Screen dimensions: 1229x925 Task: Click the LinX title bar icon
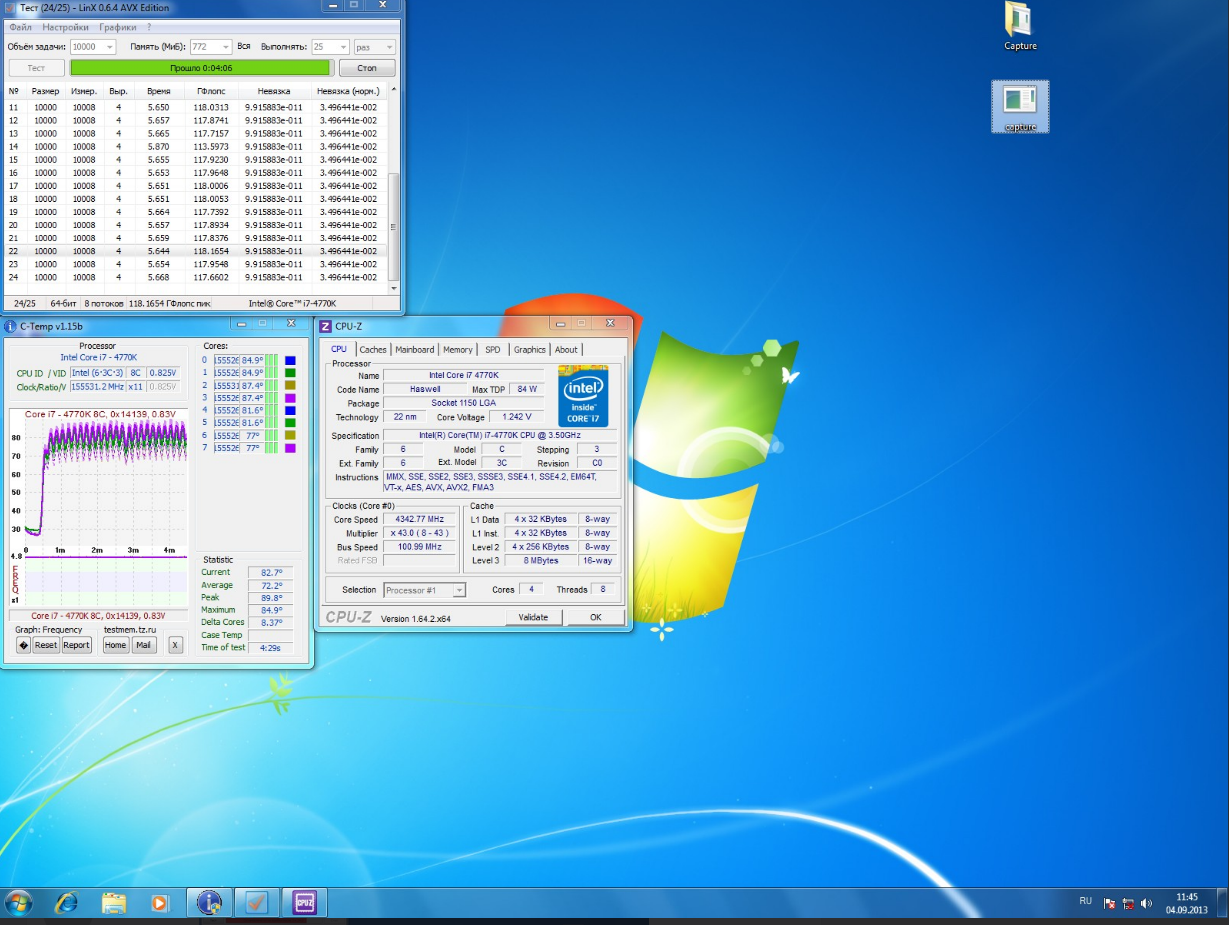point(10,7)
